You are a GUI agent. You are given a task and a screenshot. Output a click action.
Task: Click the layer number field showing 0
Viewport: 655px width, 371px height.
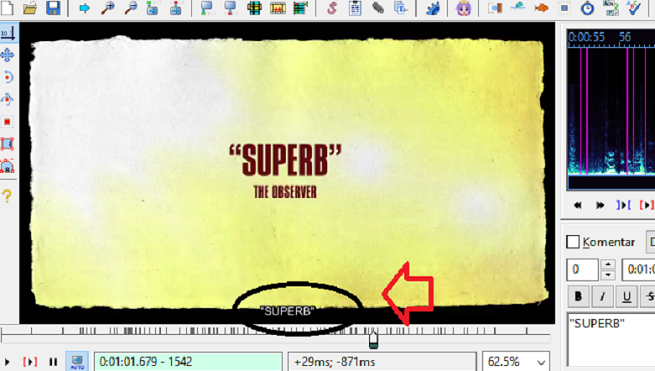click(x=582, y=269)
